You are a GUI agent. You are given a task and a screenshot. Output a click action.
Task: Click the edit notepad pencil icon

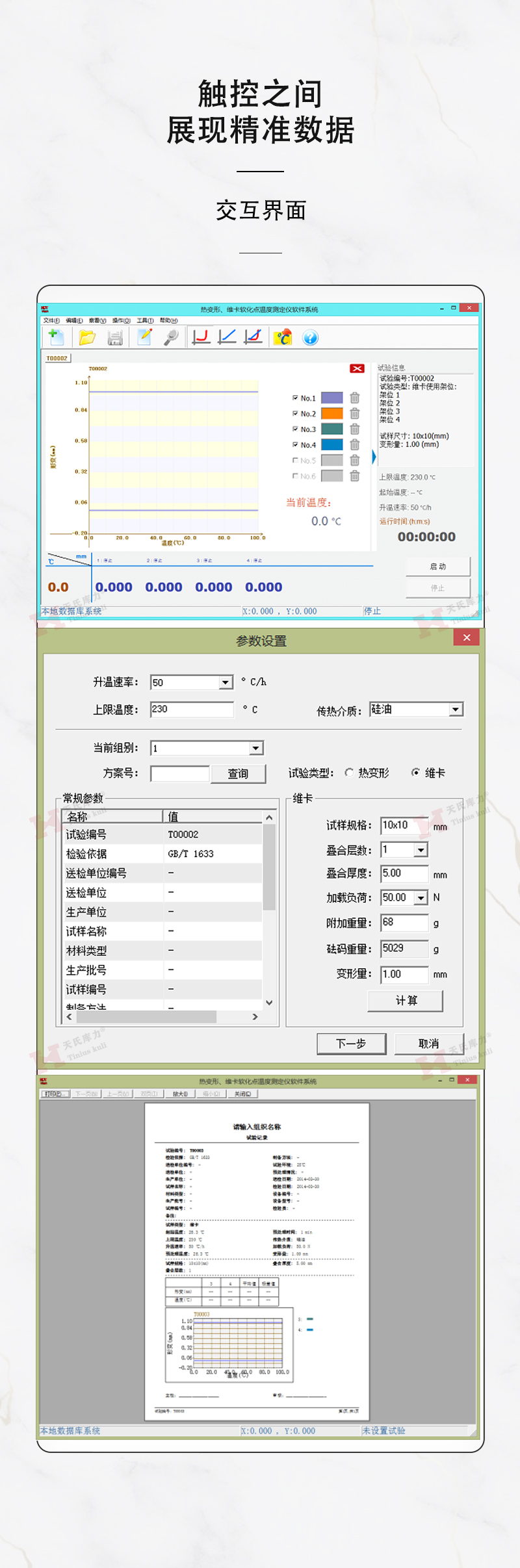(x=144, y=337)
